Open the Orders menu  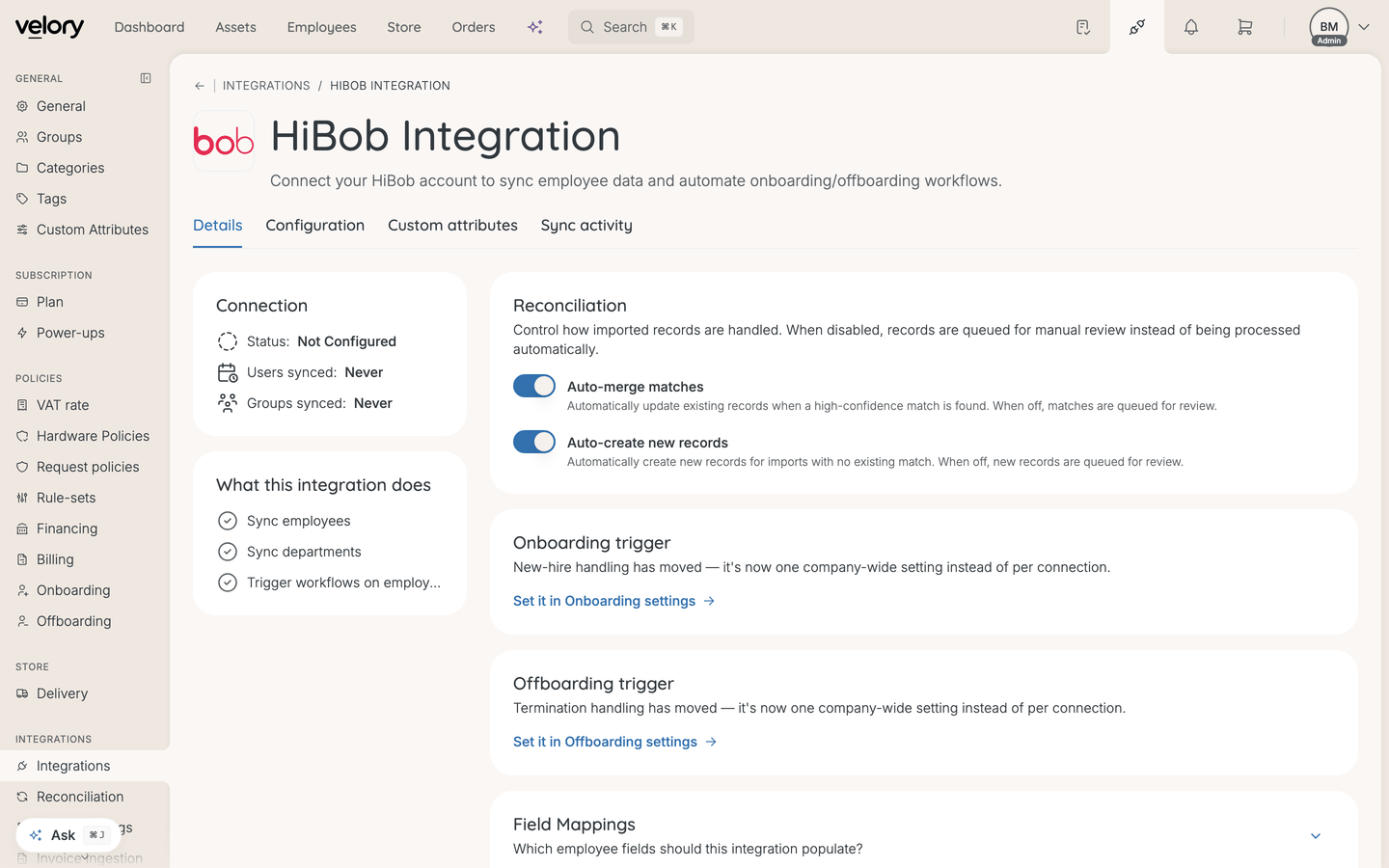tap(474, 27)
